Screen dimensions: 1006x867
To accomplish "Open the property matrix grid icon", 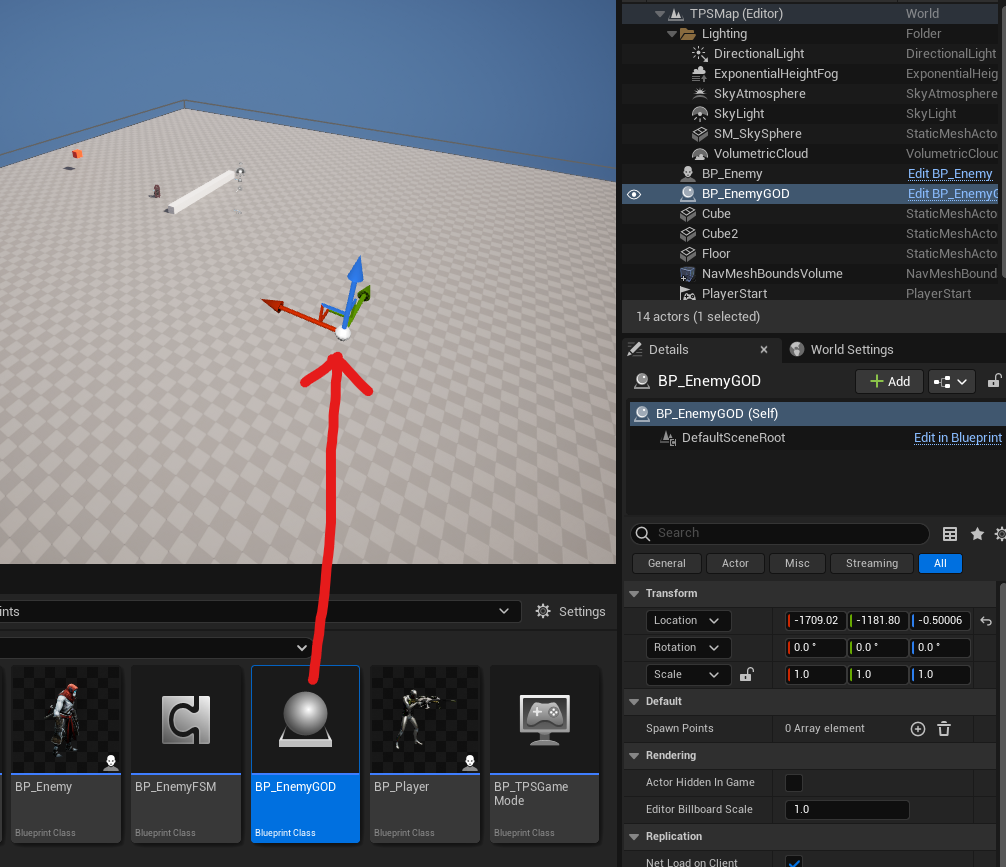I will tap(950, 533).
